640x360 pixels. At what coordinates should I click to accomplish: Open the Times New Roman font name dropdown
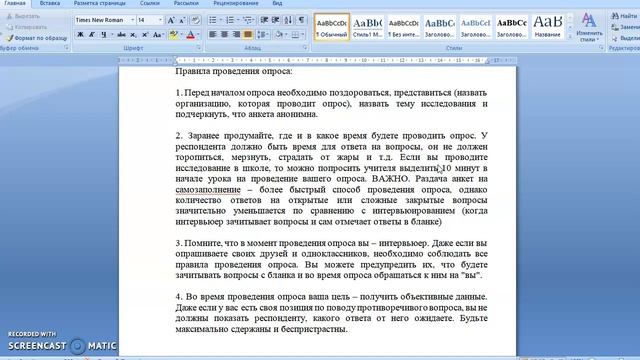132,20
